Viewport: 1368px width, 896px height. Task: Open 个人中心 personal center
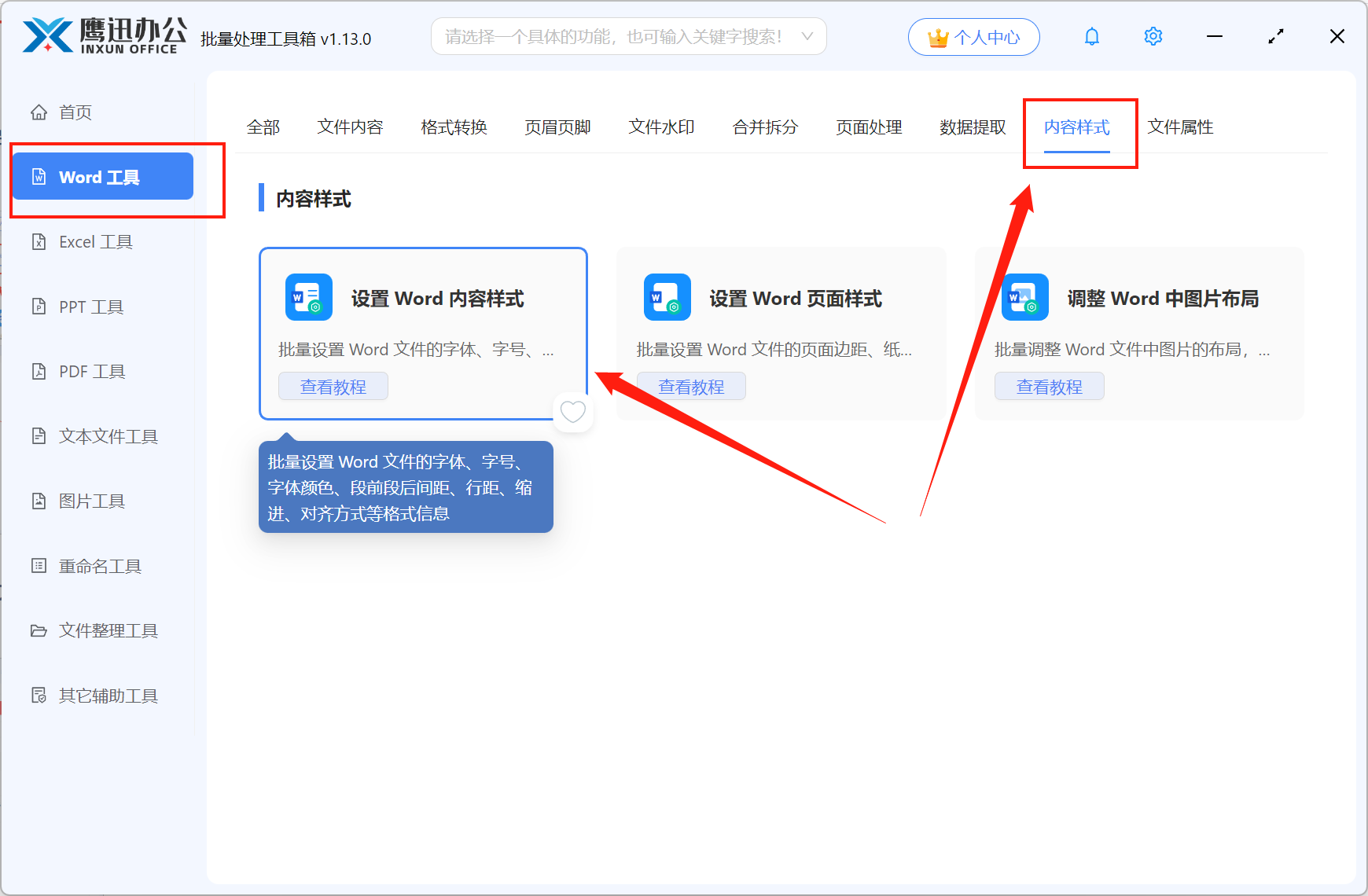pyautogui.click(x=974, y=36)
